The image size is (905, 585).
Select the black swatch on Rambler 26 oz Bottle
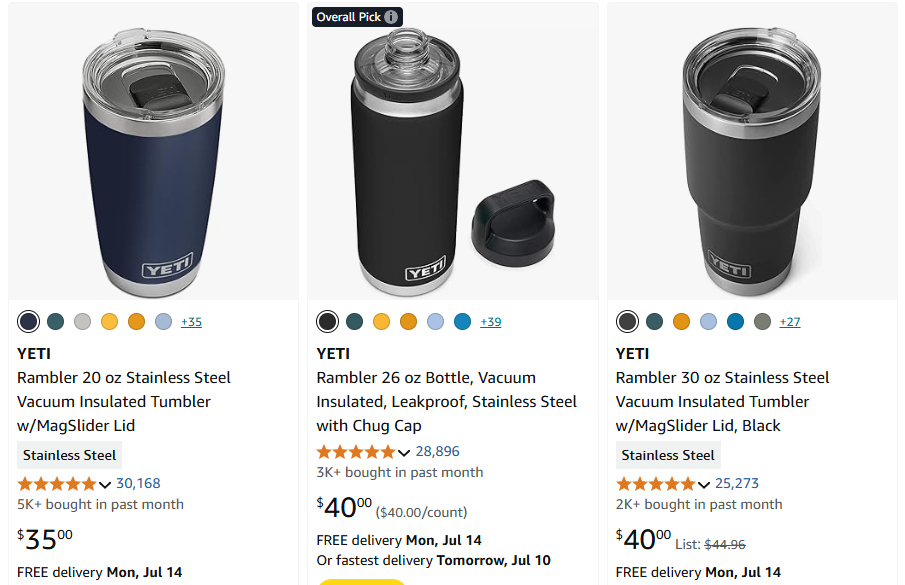click(x=327, y=321)
